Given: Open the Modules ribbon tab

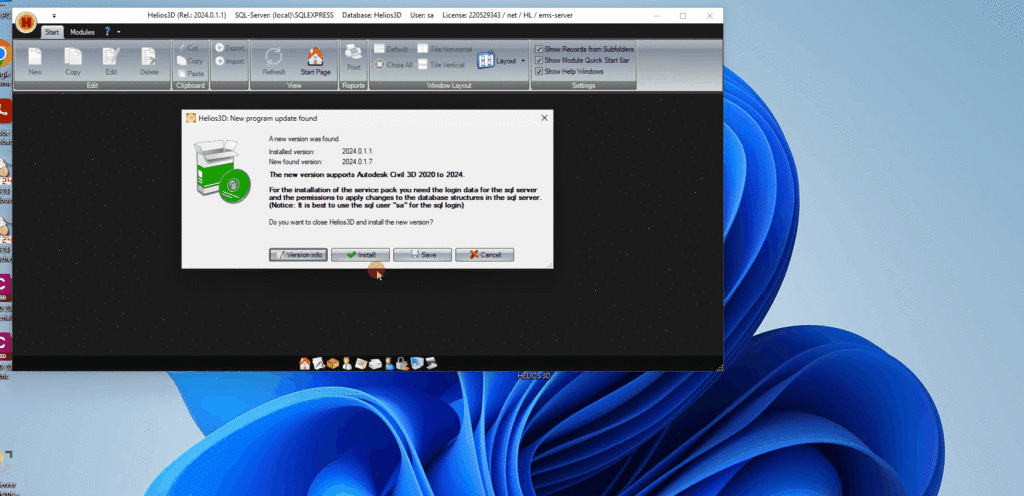Looking at the screenshot, I should pos(82,32).
